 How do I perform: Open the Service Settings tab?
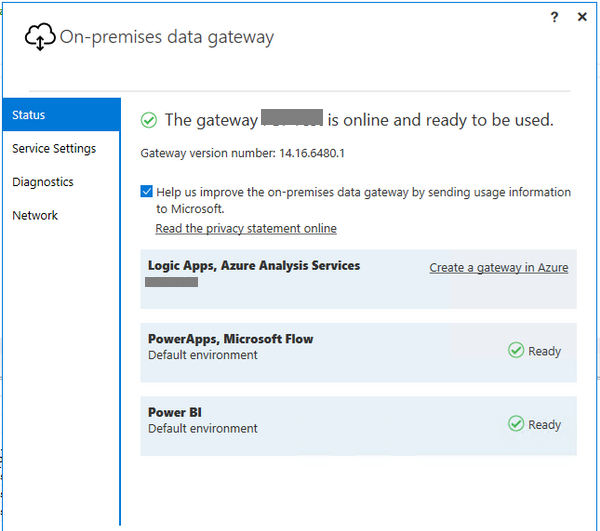54,148
